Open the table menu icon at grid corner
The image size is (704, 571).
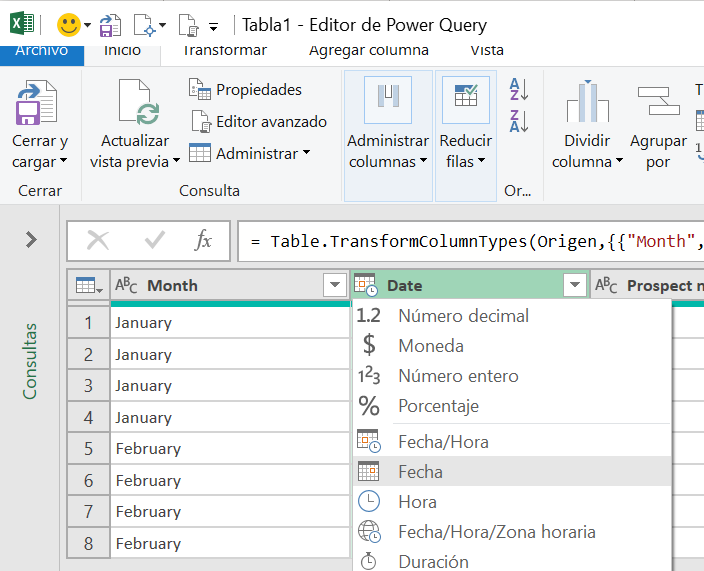89,285
